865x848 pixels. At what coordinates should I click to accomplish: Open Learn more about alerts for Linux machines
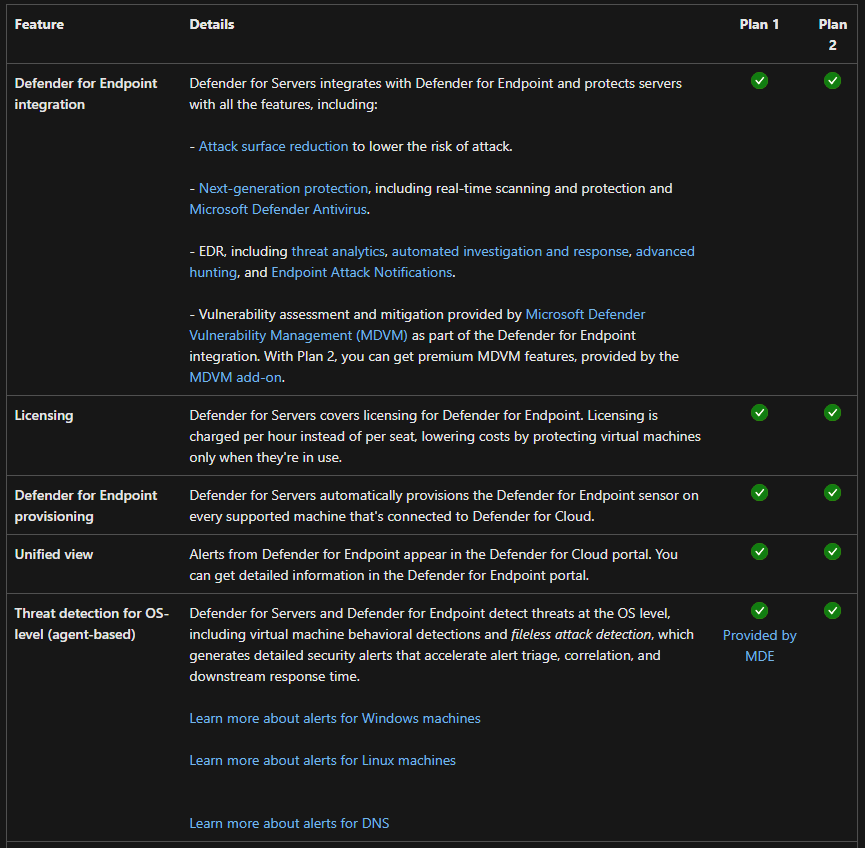[322, 760]
